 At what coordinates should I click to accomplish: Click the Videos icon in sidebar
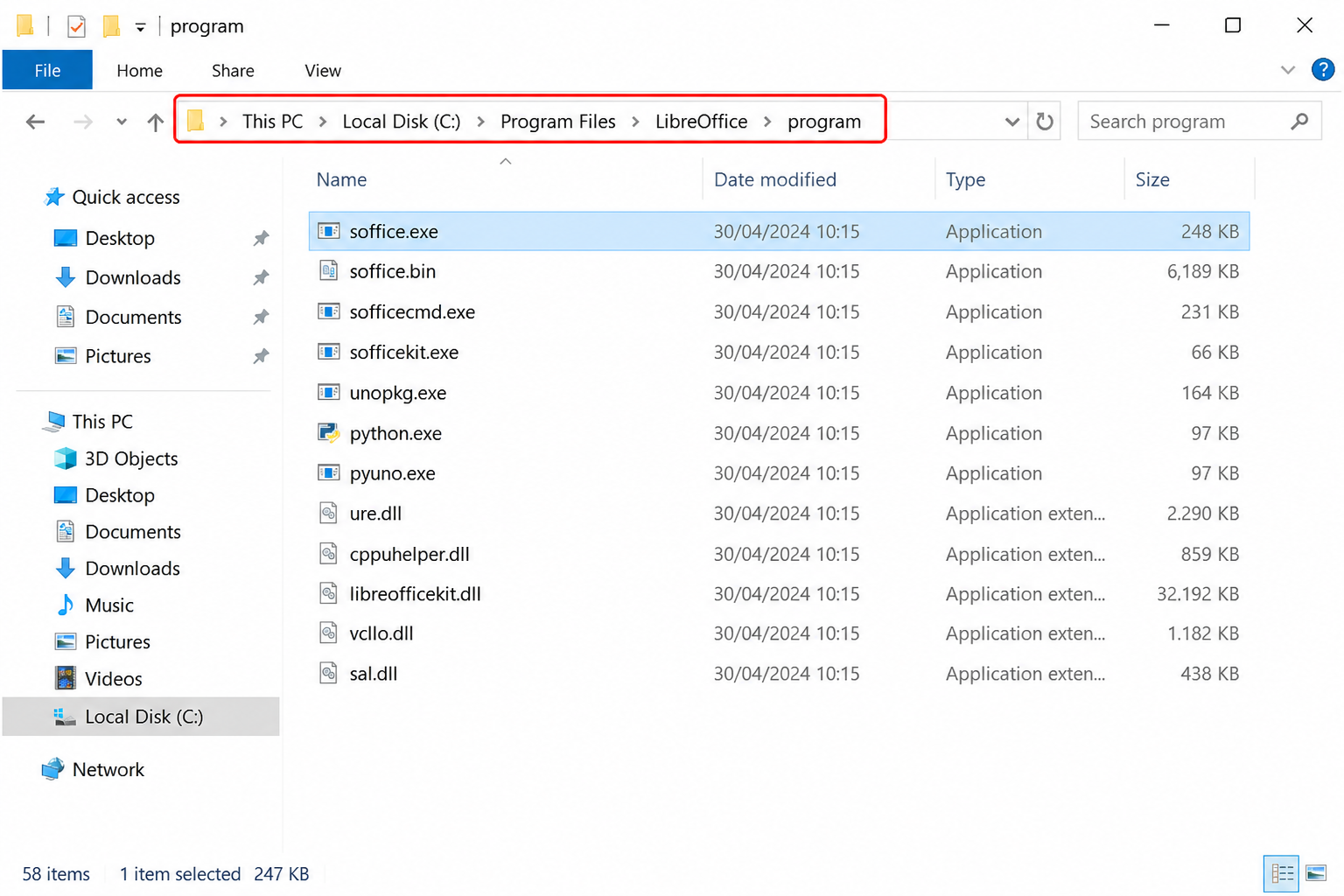pyautogui.click(x=66, y=678)
